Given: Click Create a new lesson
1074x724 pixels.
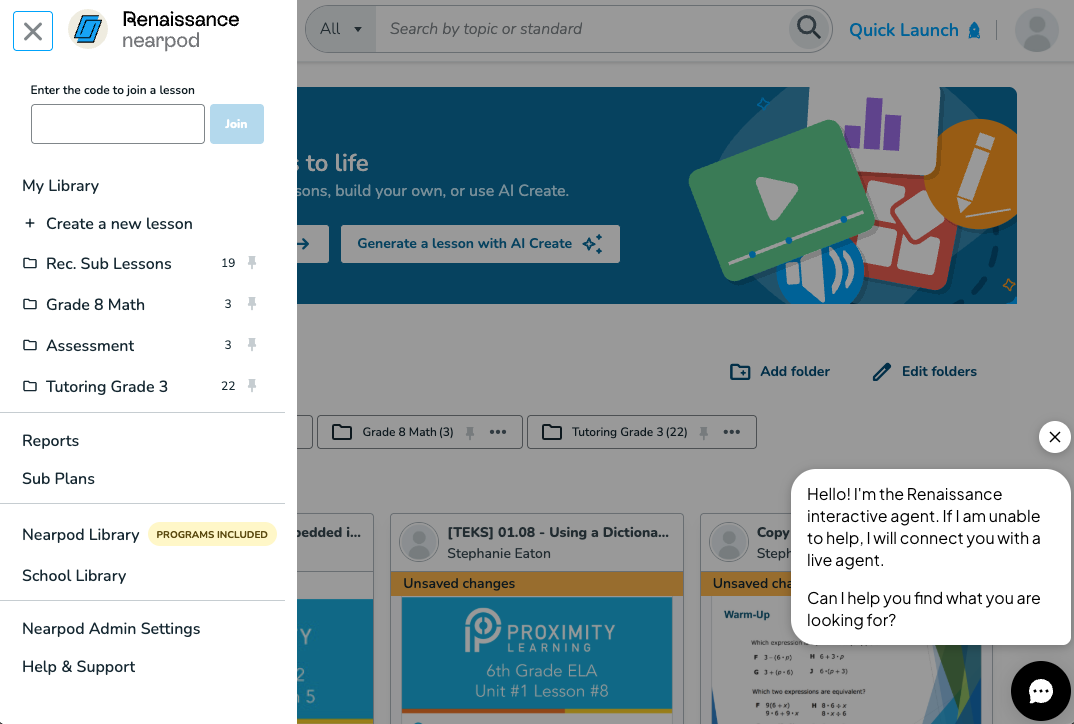Looking at the screenshot, I should point(119,223).
